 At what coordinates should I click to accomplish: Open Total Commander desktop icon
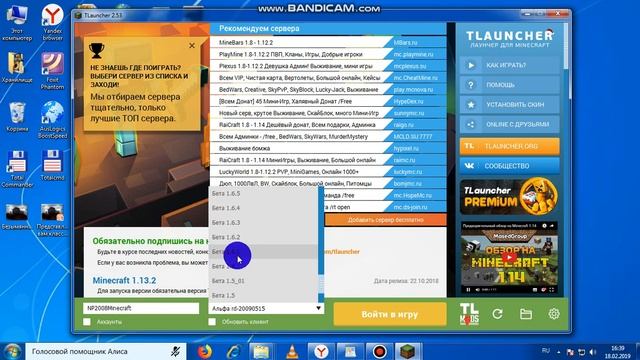(17, 169)
